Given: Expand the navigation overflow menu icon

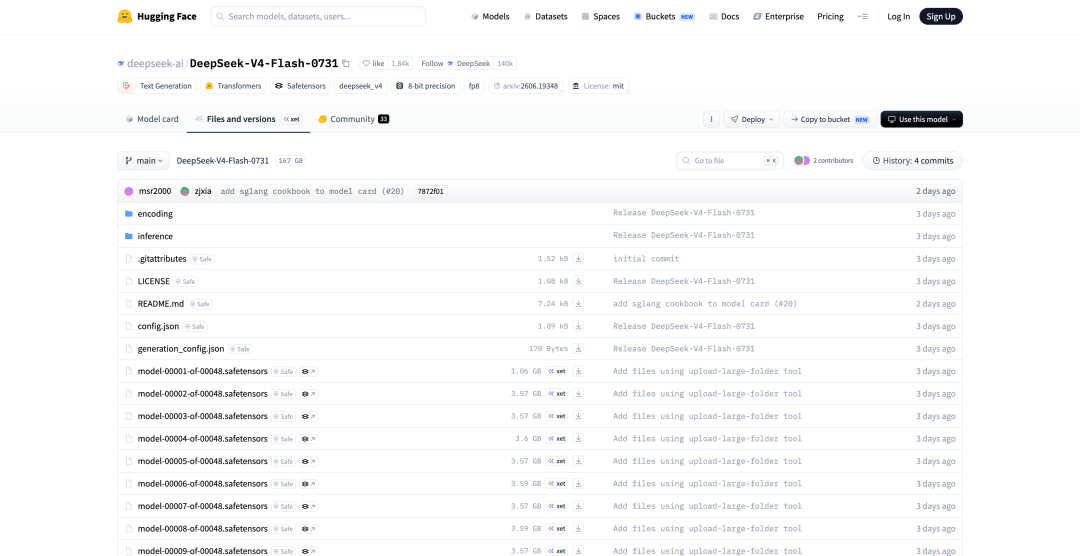Looking at the screenshot, I should click(862, 17).
